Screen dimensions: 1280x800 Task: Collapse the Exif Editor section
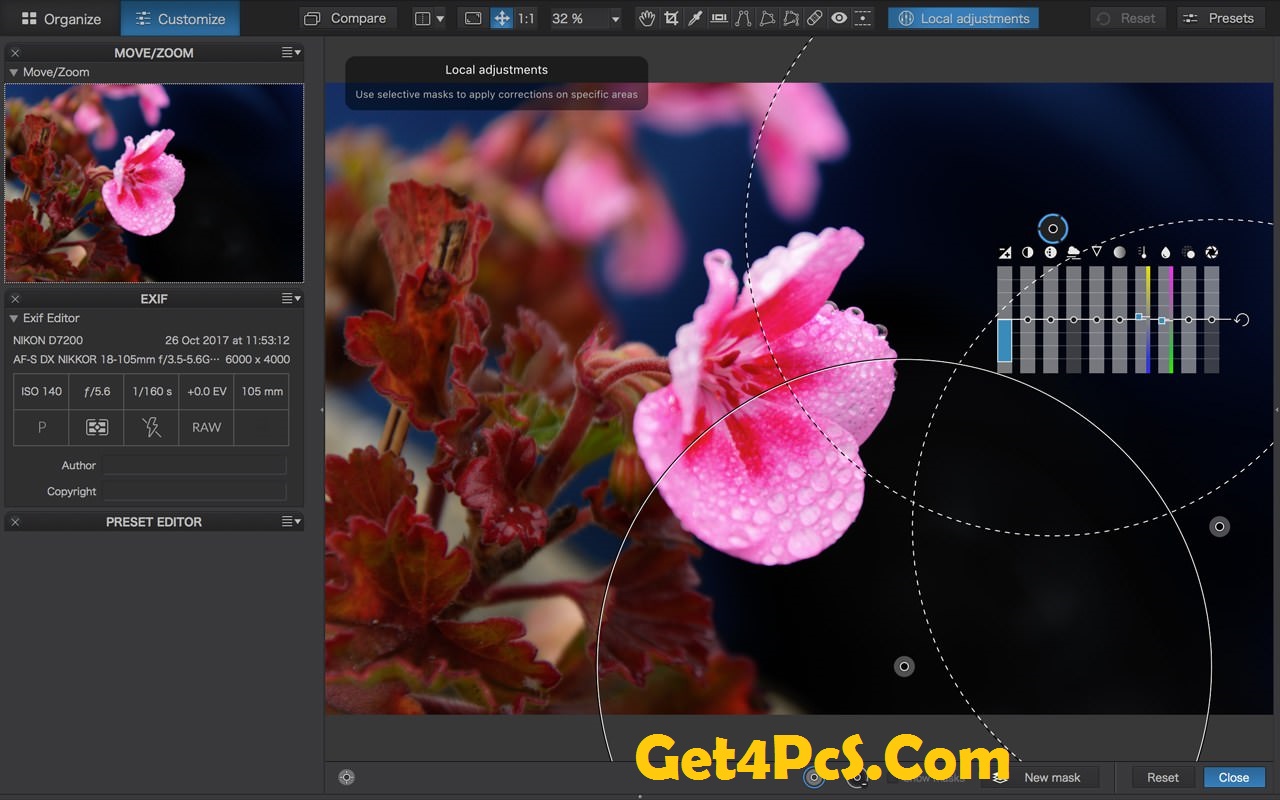pos(14,318)
